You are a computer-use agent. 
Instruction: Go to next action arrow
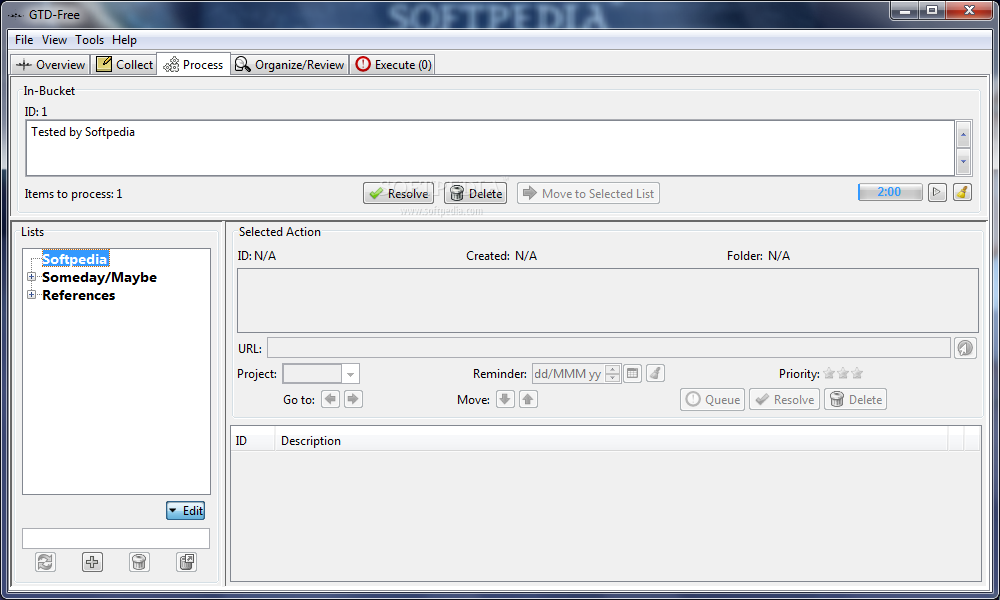coord(353,399)
